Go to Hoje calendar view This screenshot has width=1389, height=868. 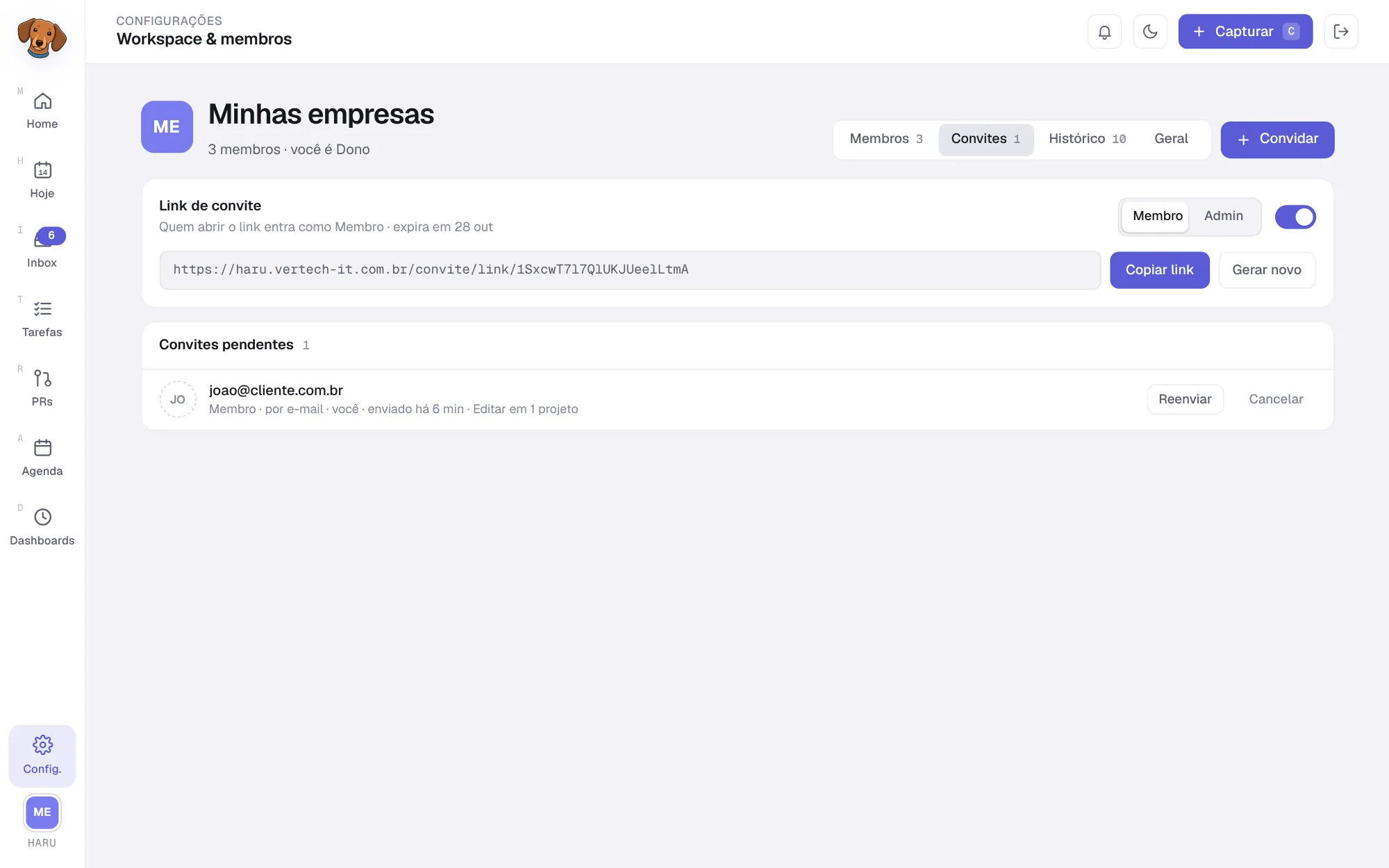click(x=42, y=181)
